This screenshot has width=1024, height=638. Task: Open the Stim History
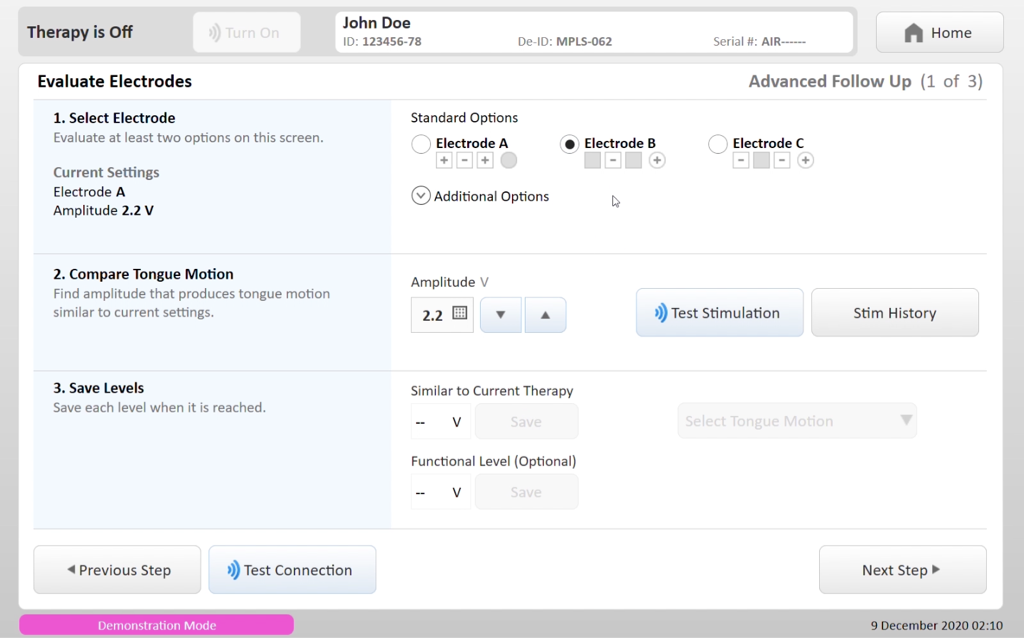(895, 313)
